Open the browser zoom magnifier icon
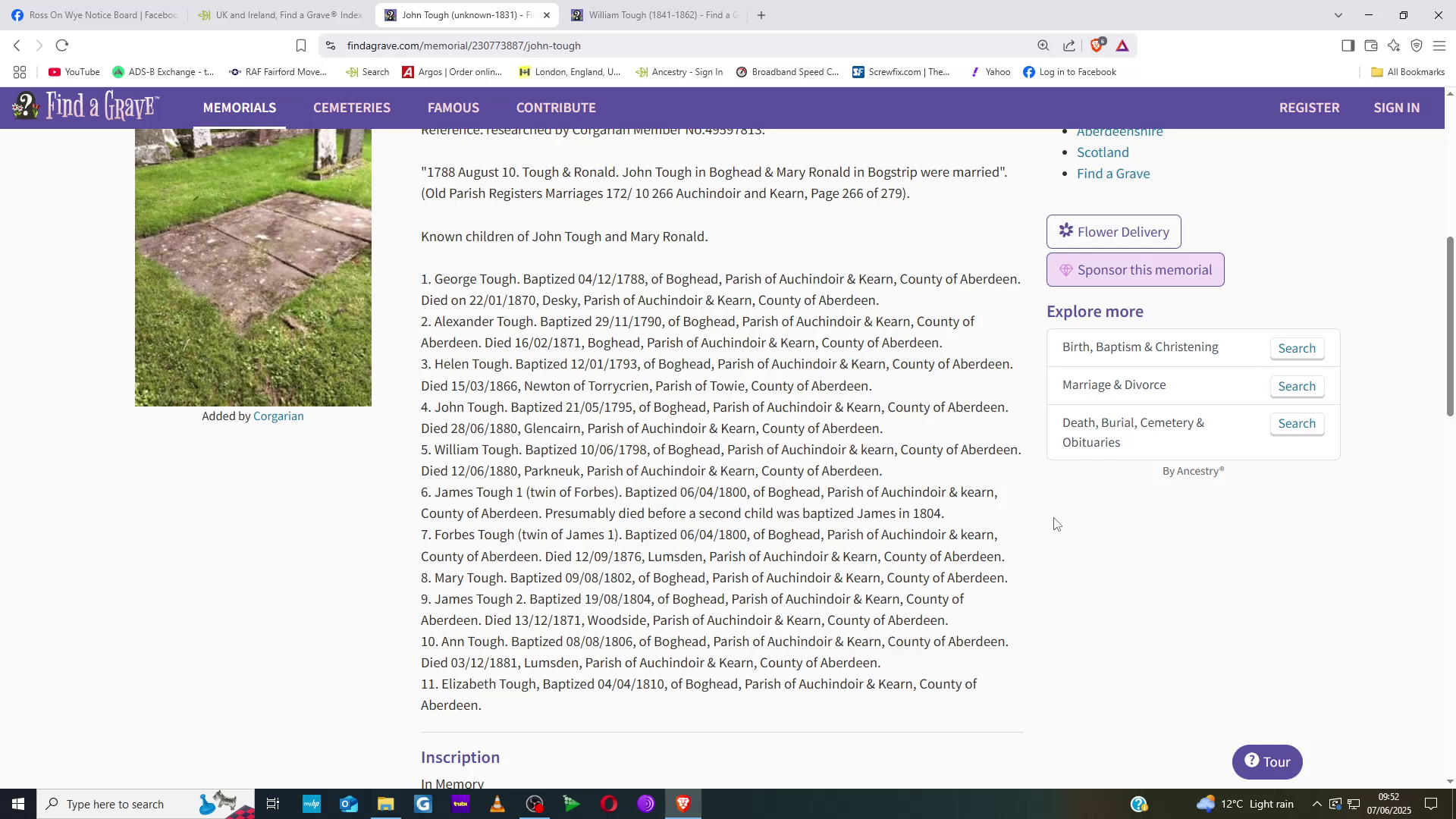The width and height of the screenshot is (1456, 819). coord(1043,45)
